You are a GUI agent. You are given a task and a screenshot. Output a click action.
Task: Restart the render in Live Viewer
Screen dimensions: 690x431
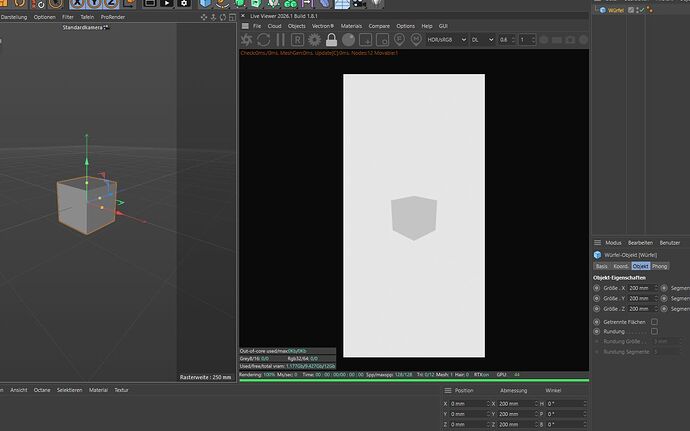[263, 40]
